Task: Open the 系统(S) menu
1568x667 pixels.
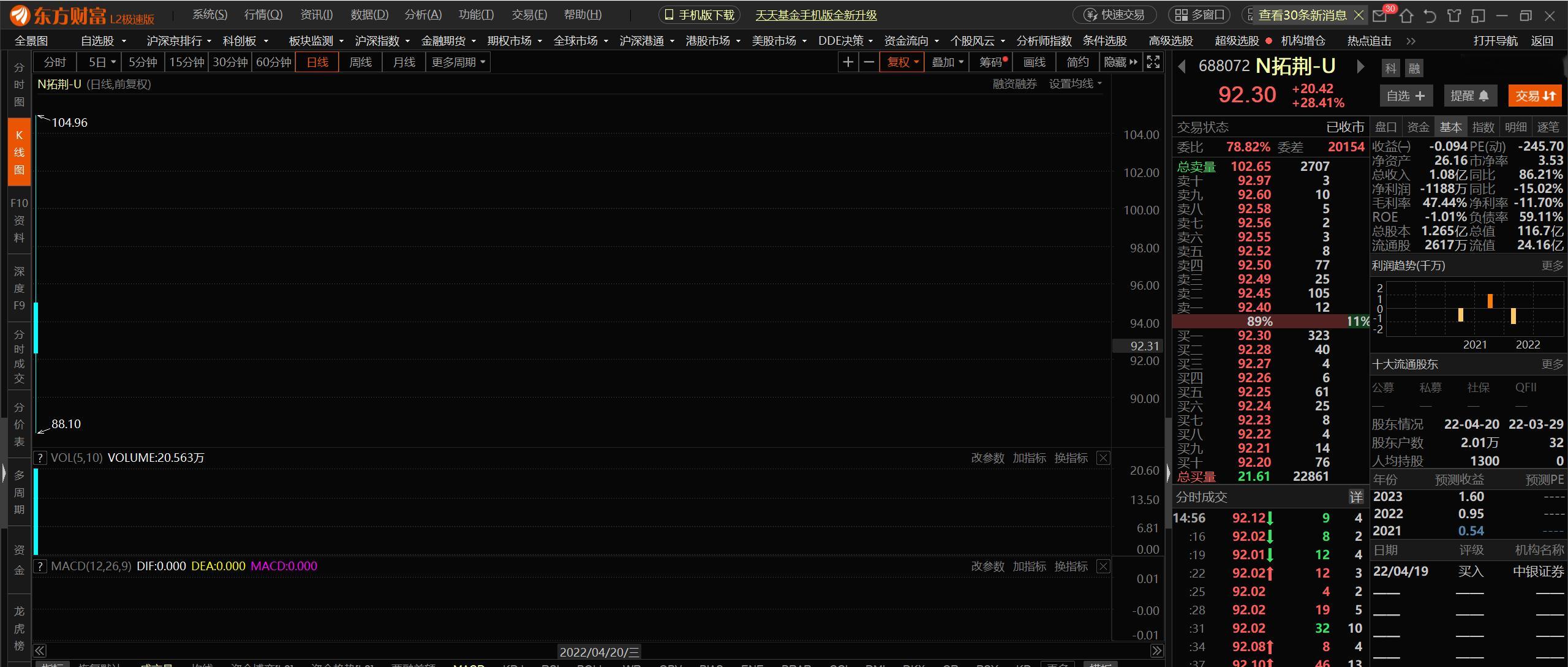Action: [x=209, y=15]
